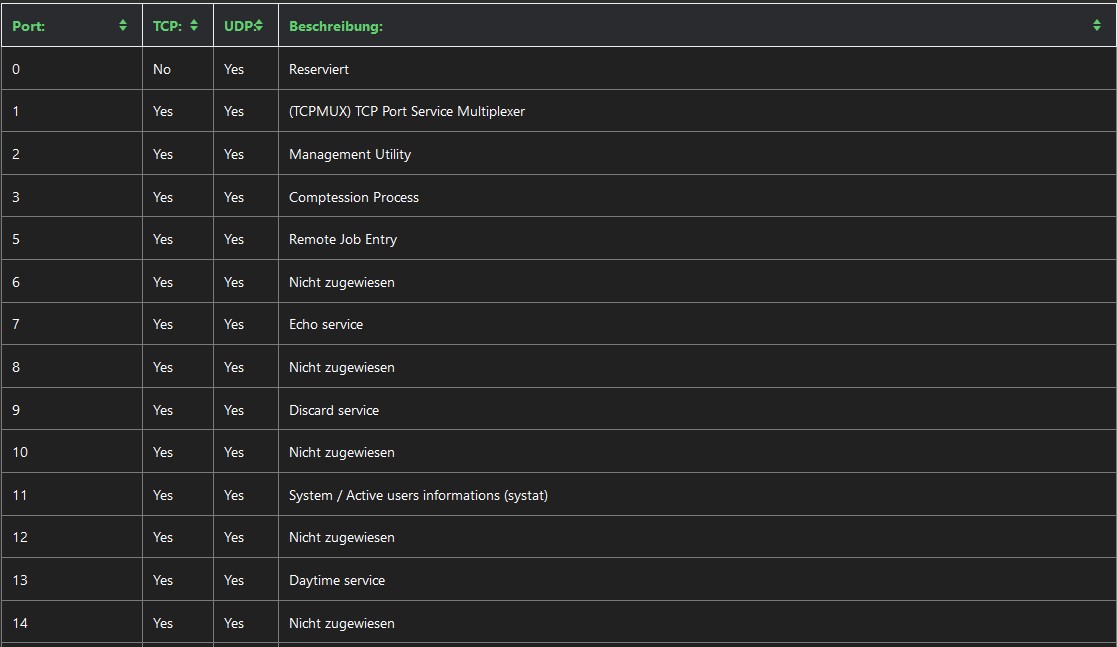This screenshot has height=647, width=1117.
Task: Click the TCP Yes value for port 5
Action: tap(162, 239)
